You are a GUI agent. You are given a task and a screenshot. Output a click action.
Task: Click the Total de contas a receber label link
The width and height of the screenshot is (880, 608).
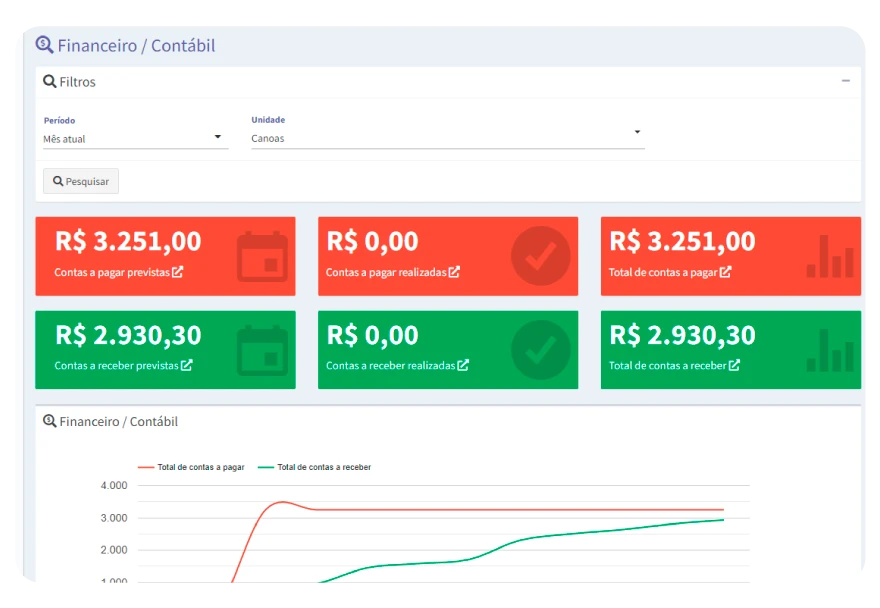tap(667, 366)
